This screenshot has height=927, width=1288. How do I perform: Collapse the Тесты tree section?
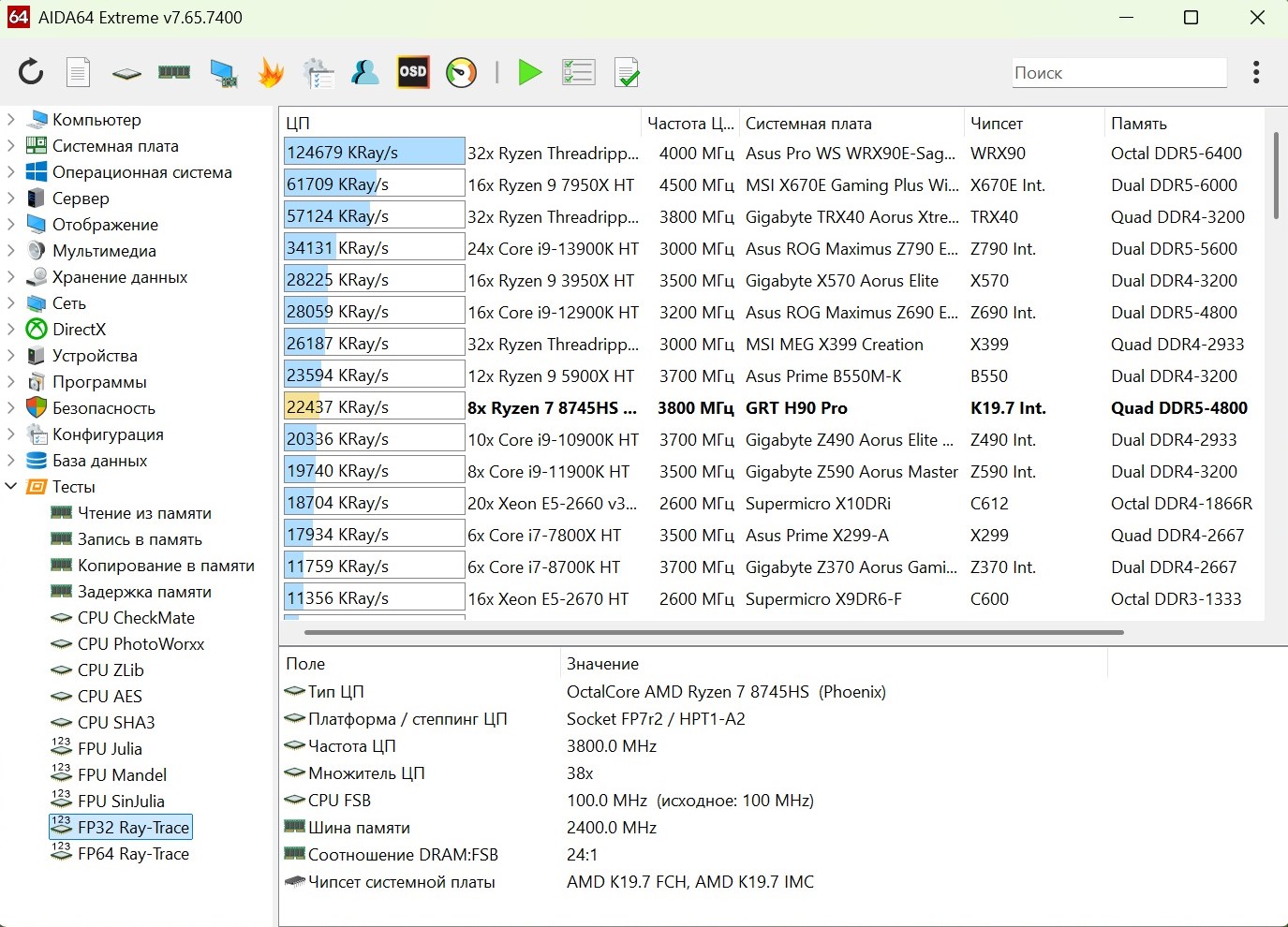(x=11, y=487)
